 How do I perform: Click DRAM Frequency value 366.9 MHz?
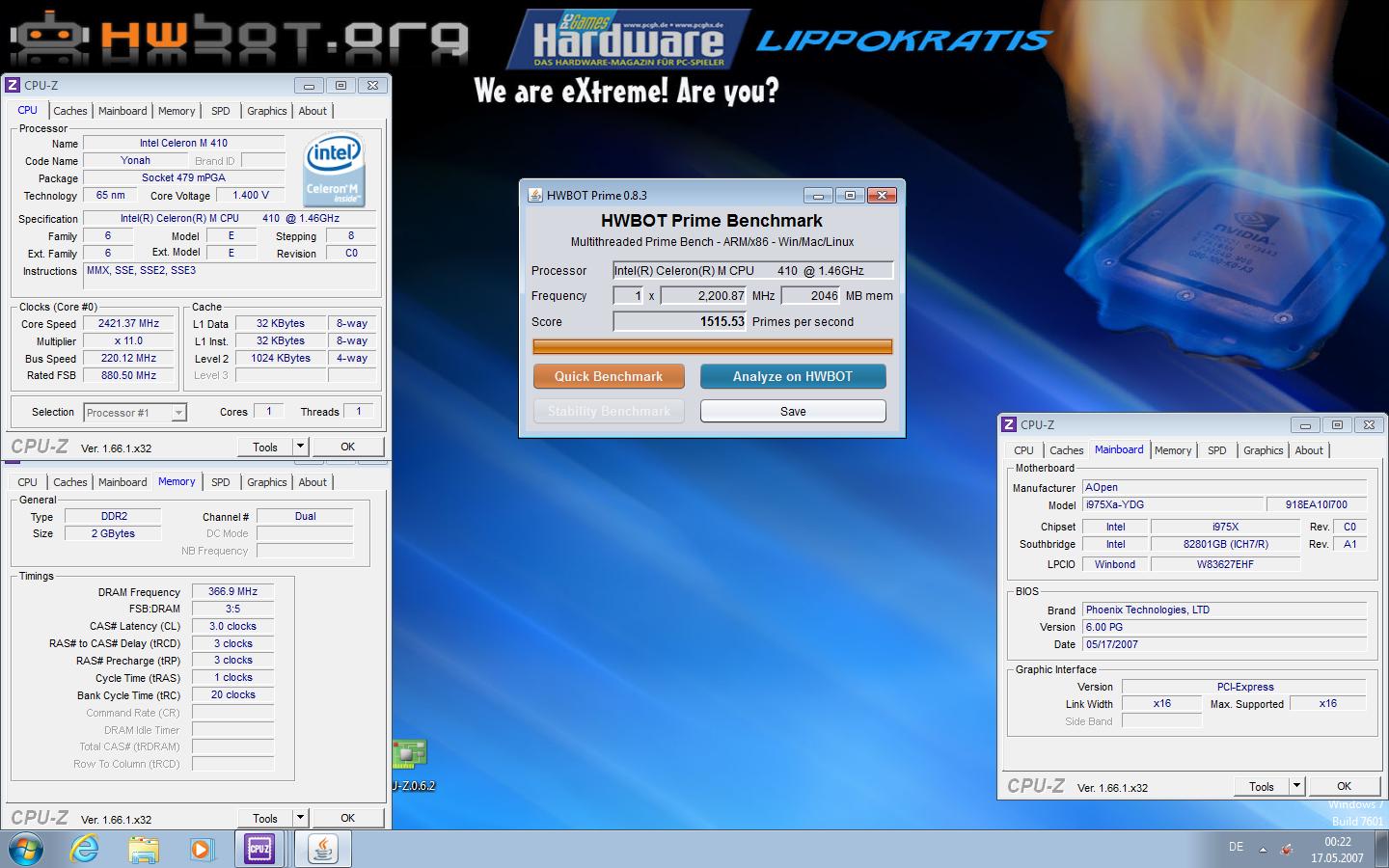[x=232, y=591]
